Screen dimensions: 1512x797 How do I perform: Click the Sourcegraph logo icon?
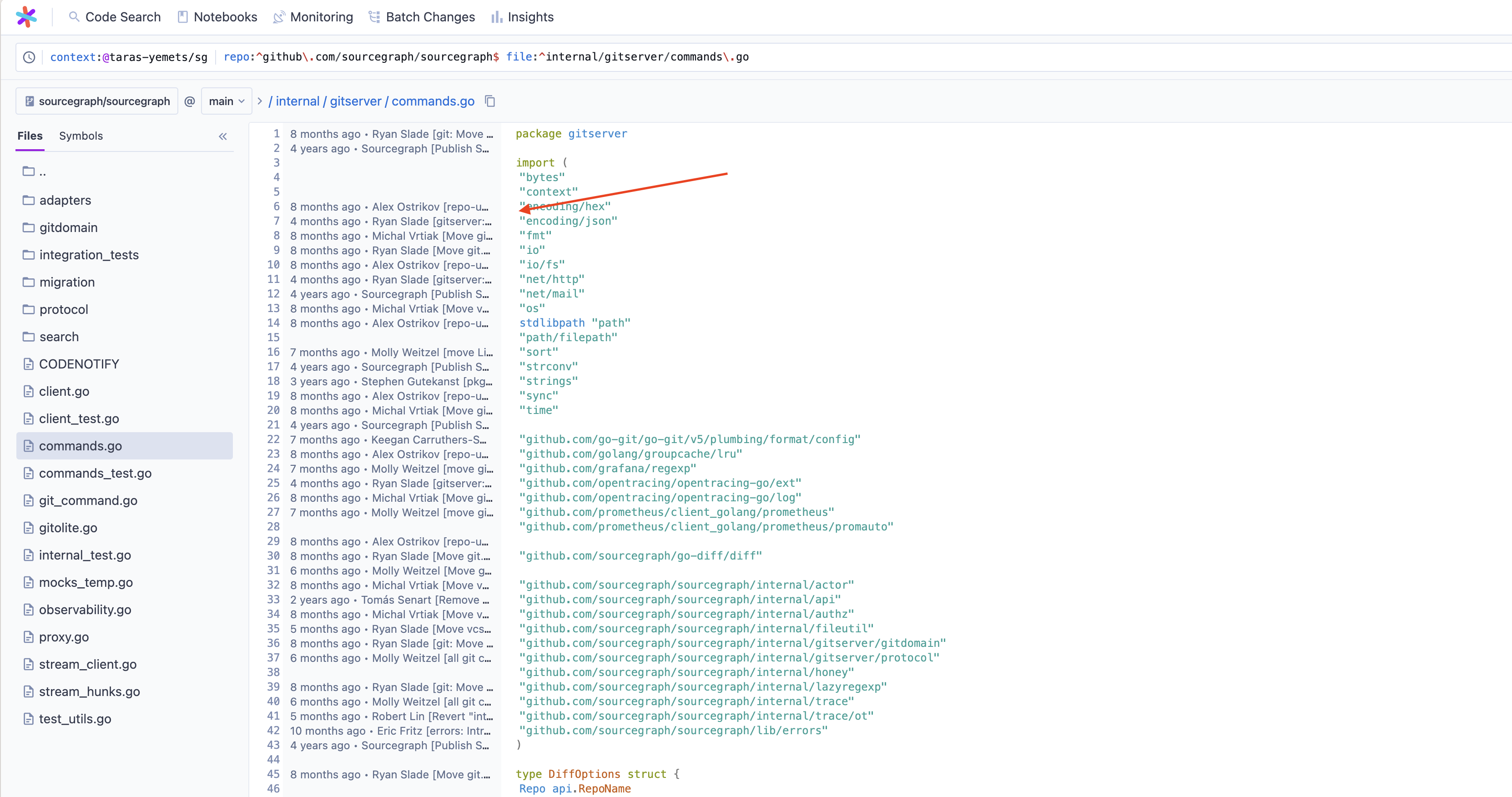point(26,16)
